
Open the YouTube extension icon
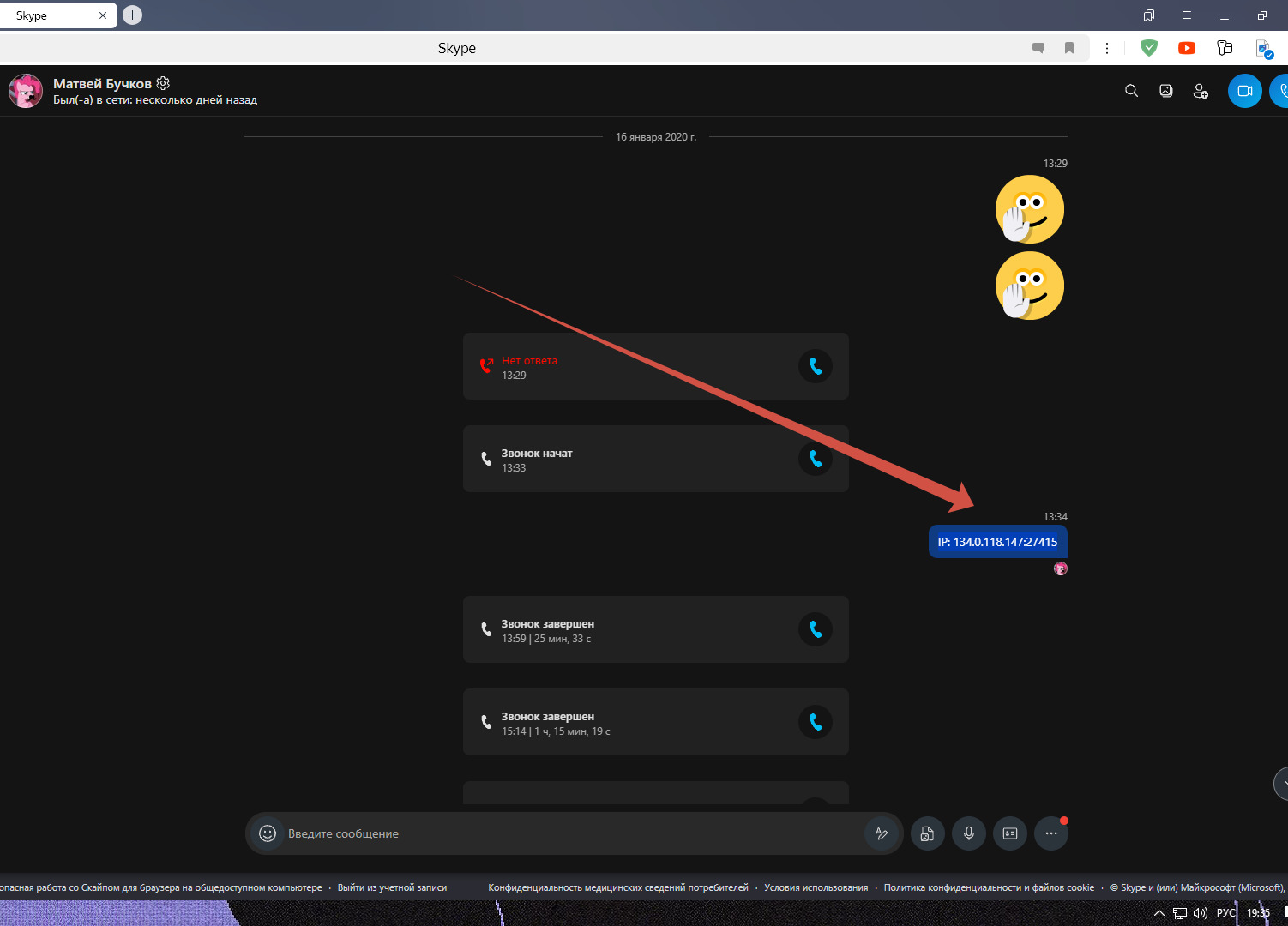point(1187,48)
